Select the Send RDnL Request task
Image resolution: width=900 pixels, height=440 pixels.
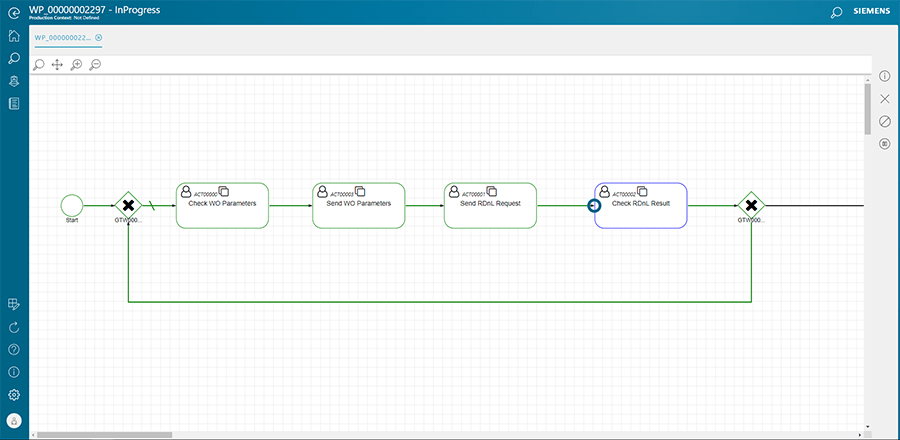coord(490,205)
